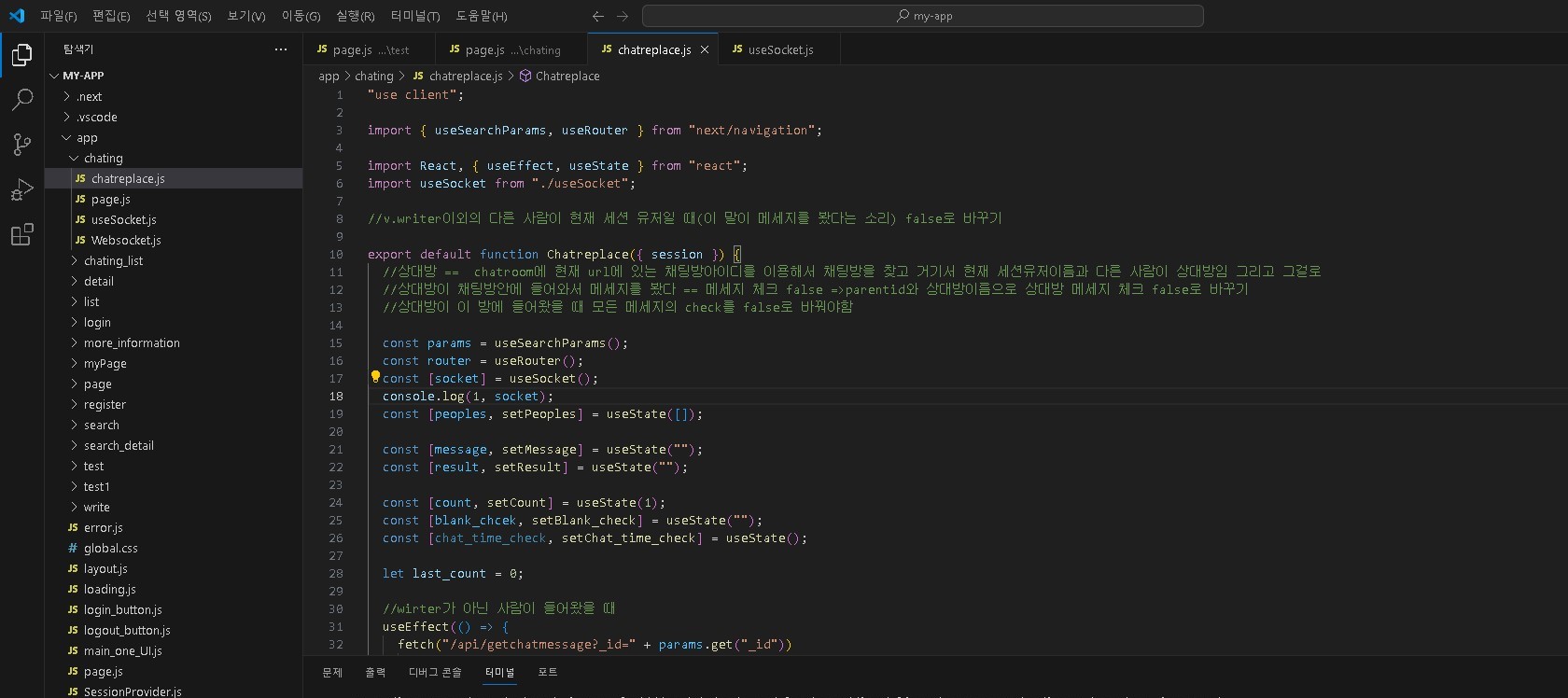Close the chatreplace.js editor tab
Image resolution: width=1568 pixels, height=698 pixels.
[x=705, y=49]
